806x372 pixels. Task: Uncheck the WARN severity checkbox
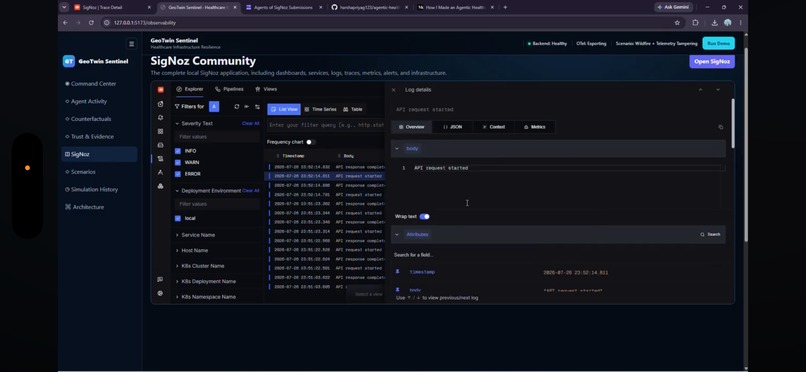[178, 162]
